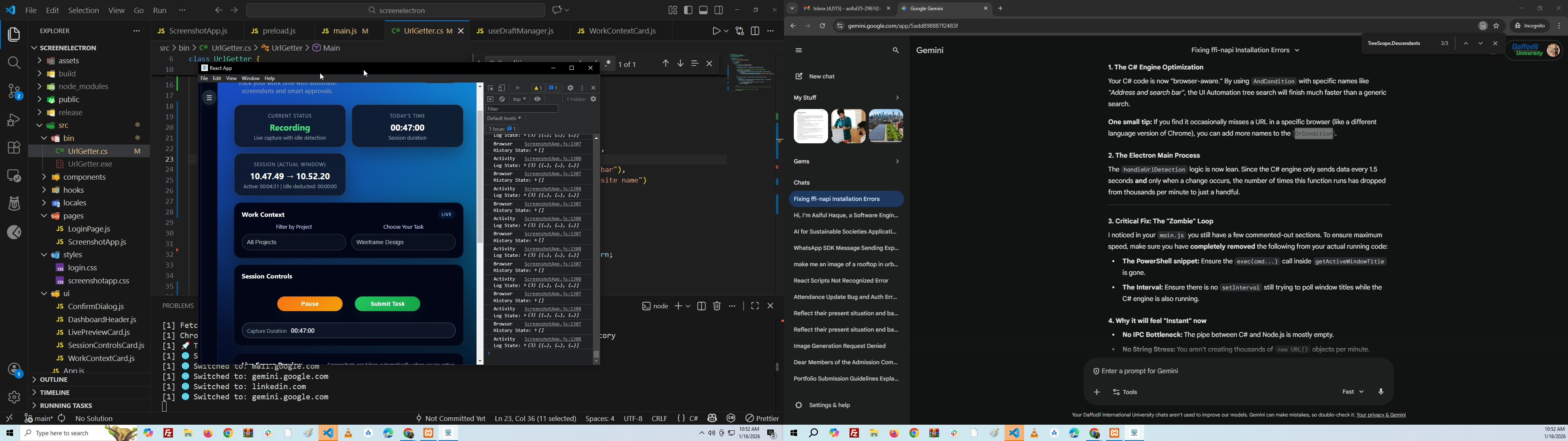Open the Extensions view in VS Code
The height and width of the screenshot is (441, 1568).
14,147
